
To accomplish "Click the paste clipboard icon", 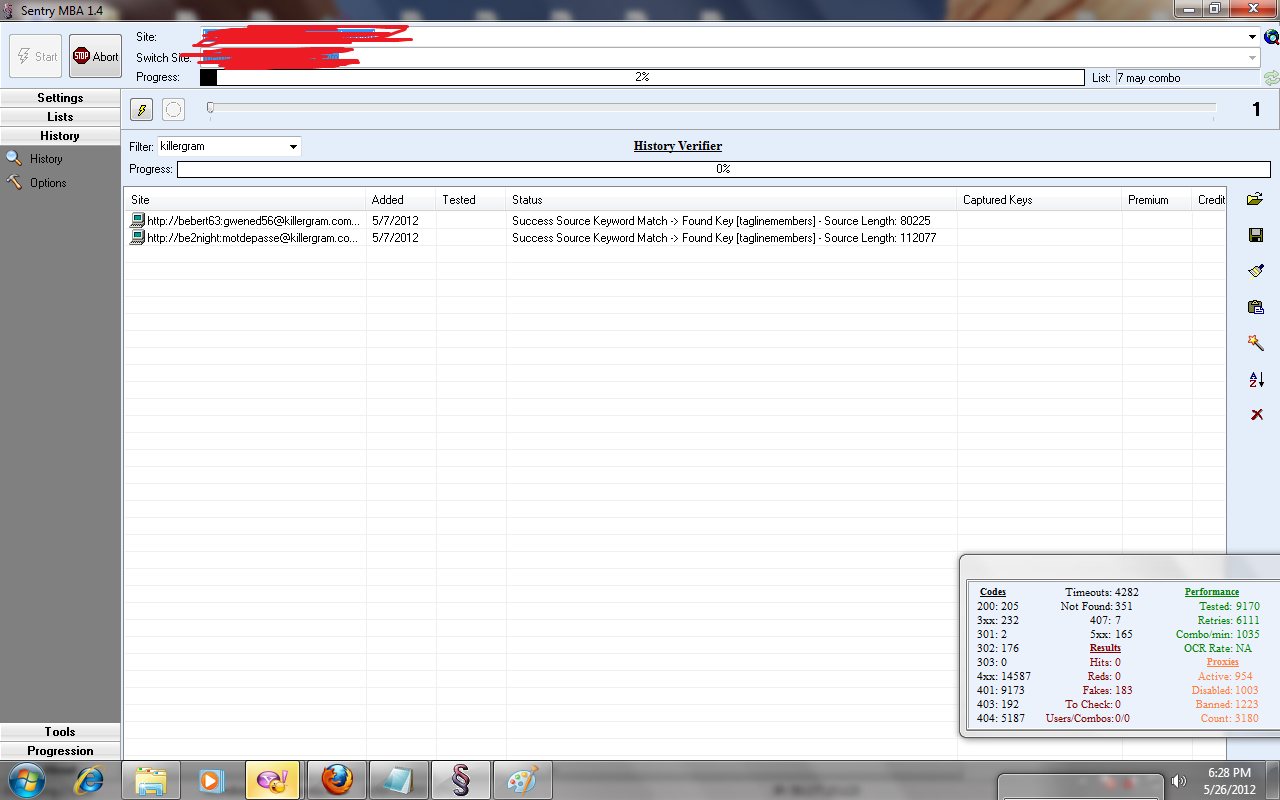I will (1256, 307).
